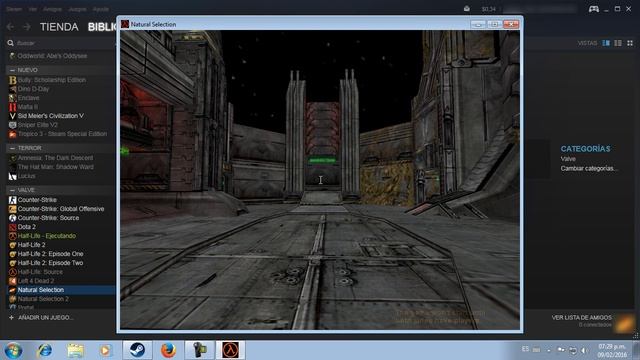Click the Left 4 Dead 2 icon
The height and width of the screenshot is (360, 640).
coord(13,281)
